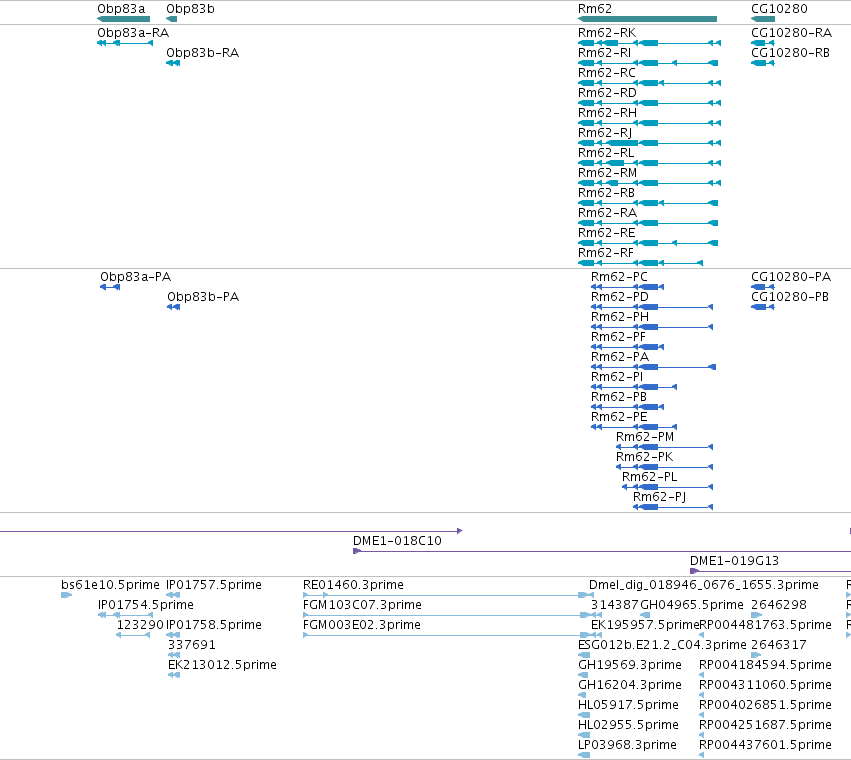Select protein Rm62-PJ
851x760 pixels.
[673, 507]
